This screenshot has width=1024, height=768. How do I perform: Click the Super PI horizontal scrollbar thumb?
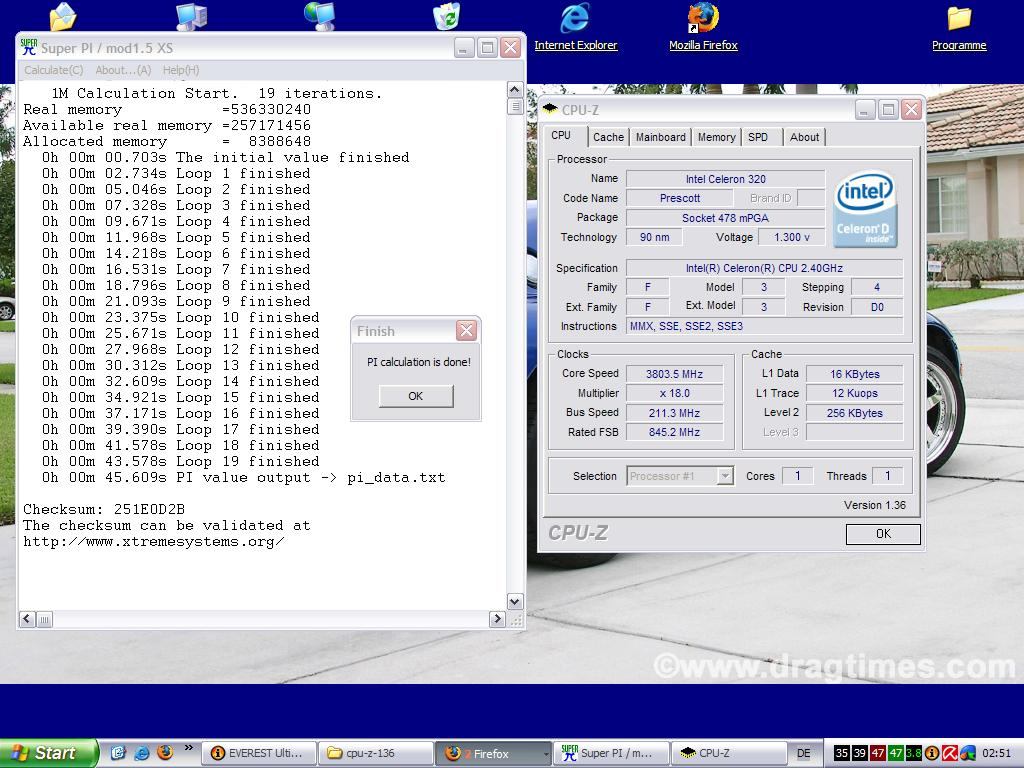[x=44, y=618]
